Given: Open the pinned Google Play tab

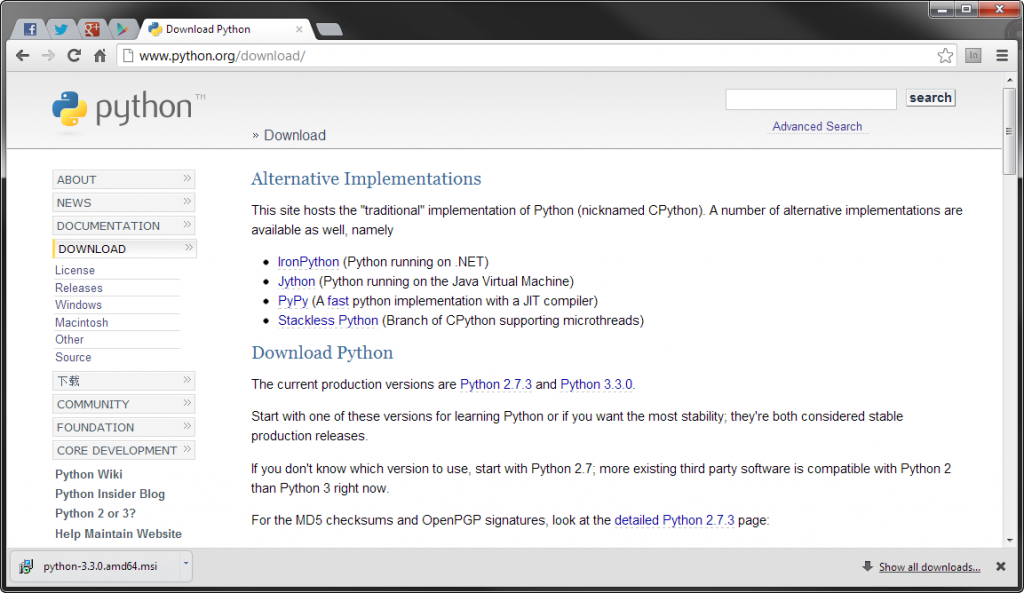Looking at the screenshot, I should (122, 29).
